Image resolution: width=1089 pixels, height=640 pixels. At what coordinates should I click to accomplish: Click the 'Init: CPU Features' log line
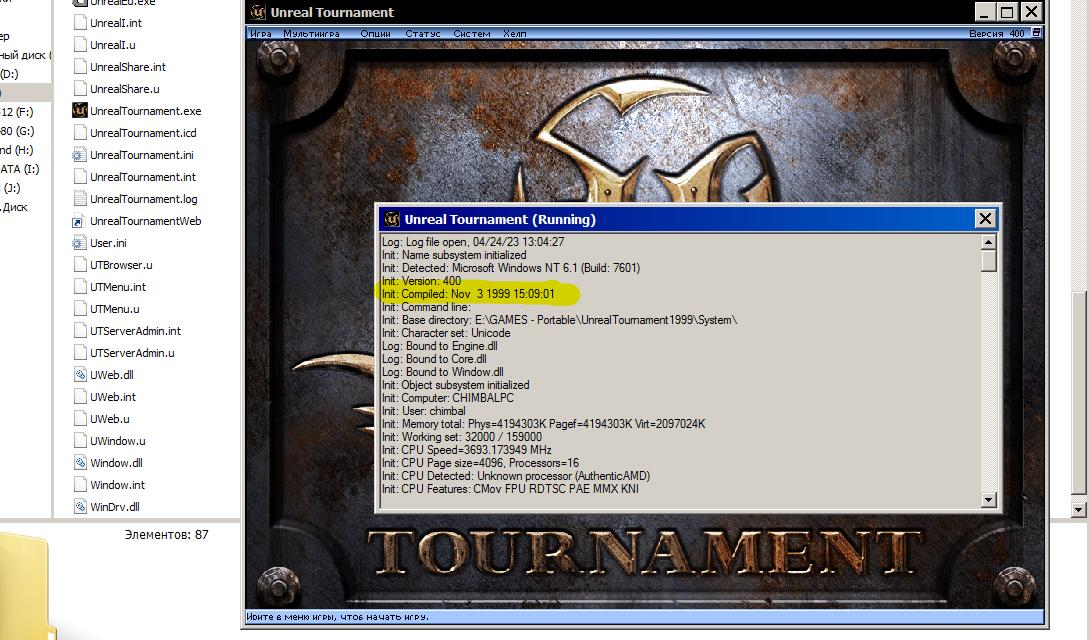[510, 489]
